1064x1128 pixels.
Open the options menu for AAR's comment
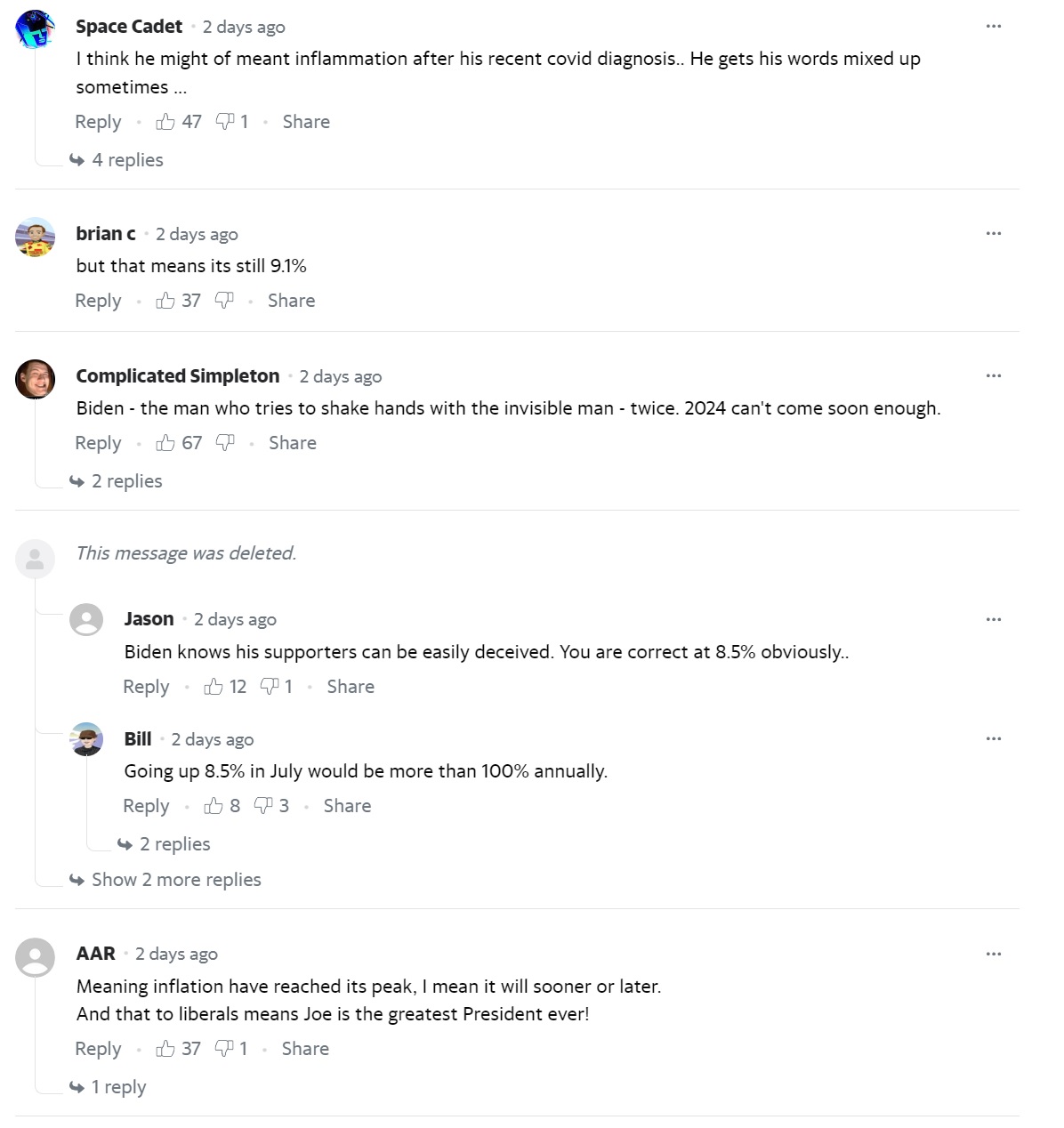(994, 954)
